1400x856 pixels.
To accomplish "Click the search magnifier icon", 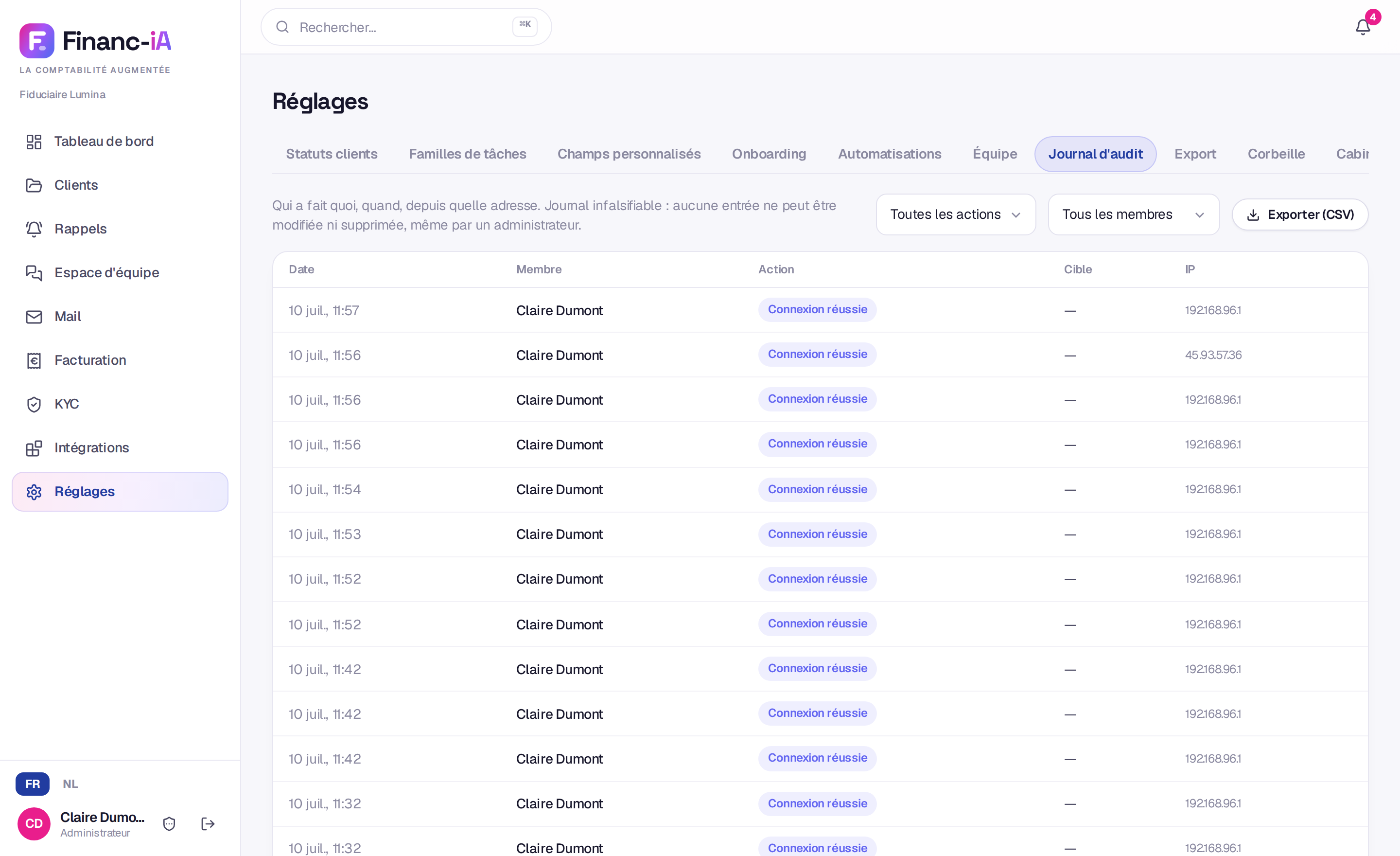I will (x=282, y=27).
